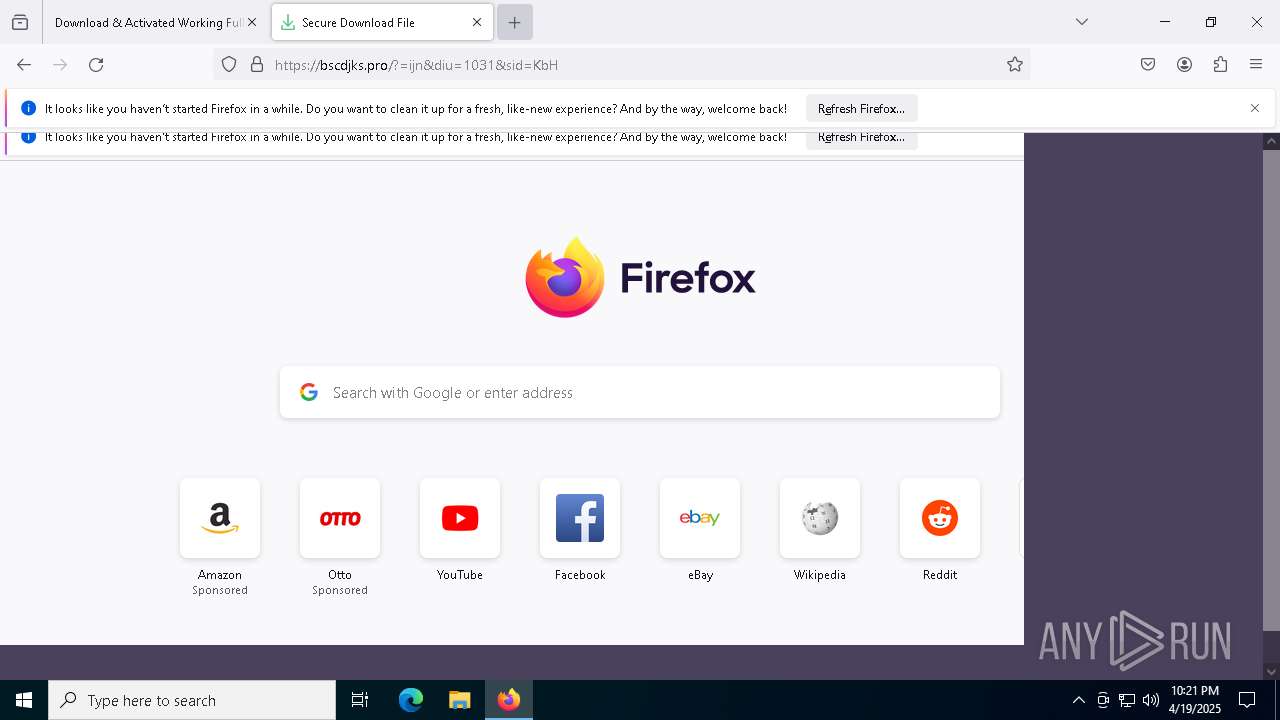Open Task View on the taskbar
This screenshot has width=1280, height=720.
360,700
